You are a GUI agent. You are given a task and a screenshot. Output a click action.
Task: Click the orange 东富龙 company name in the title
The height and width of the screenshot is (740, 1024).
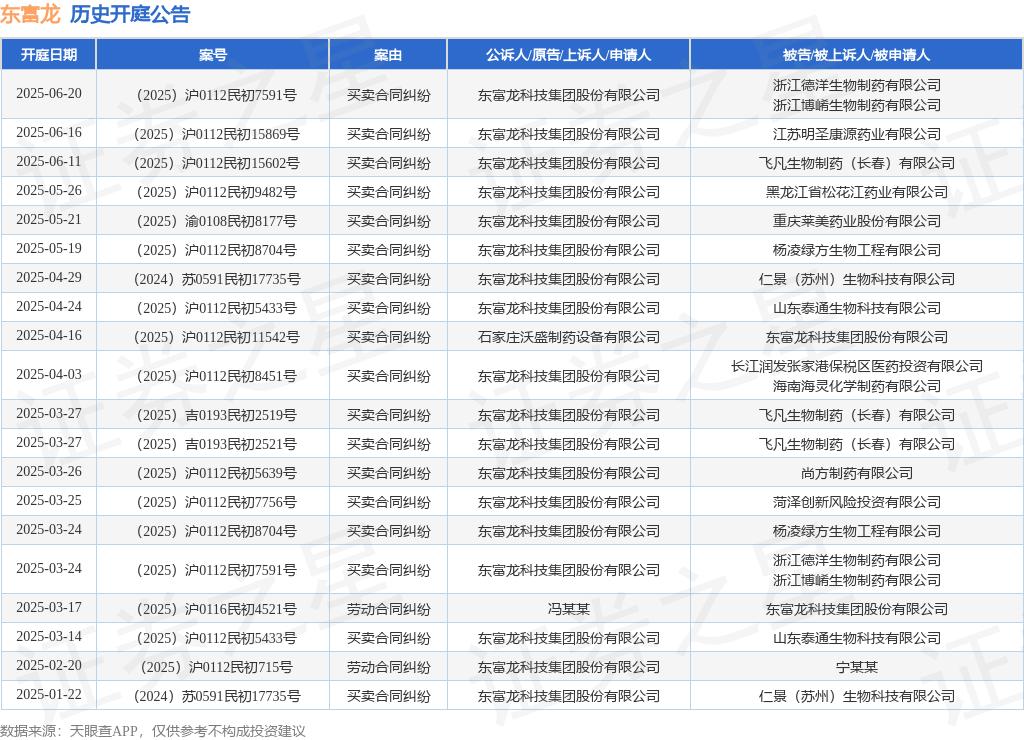(x=30, y=14)
